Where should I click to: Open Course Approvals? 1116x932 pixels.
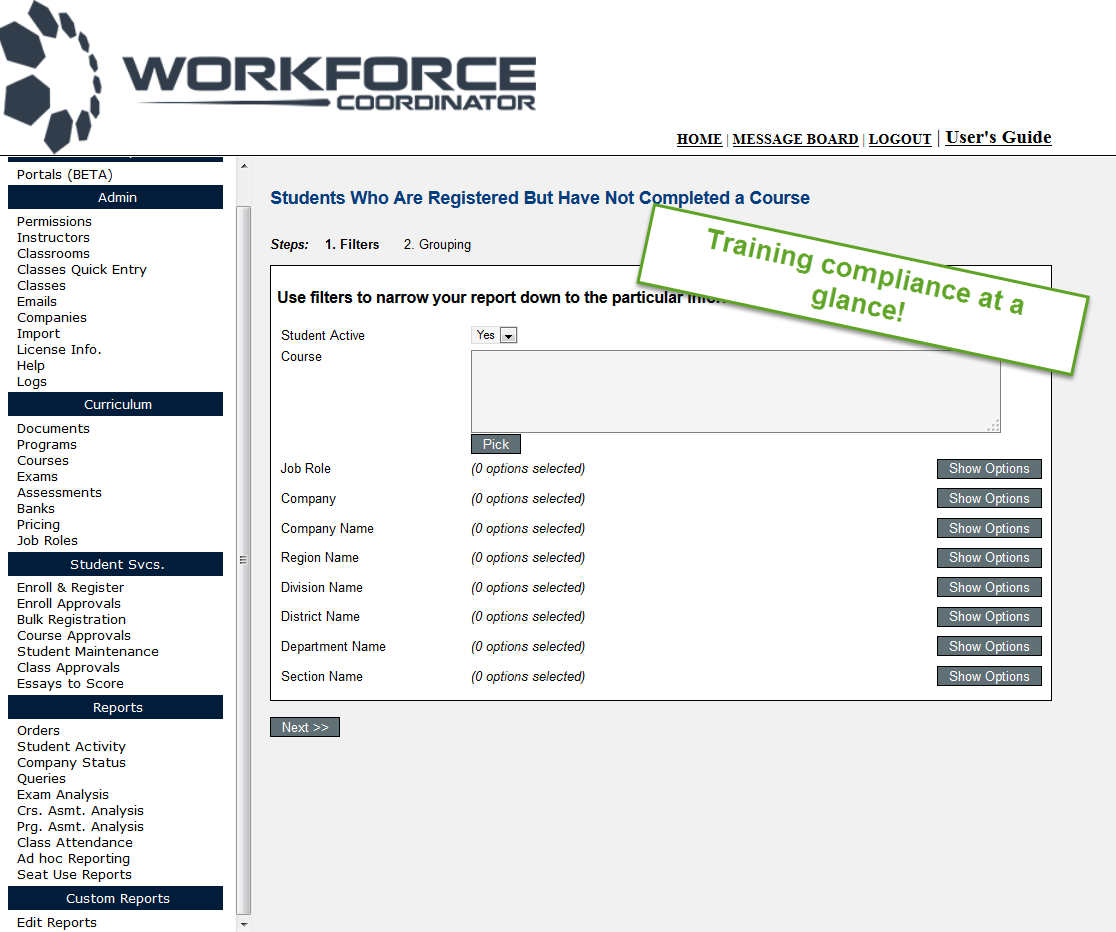point(74,635)
